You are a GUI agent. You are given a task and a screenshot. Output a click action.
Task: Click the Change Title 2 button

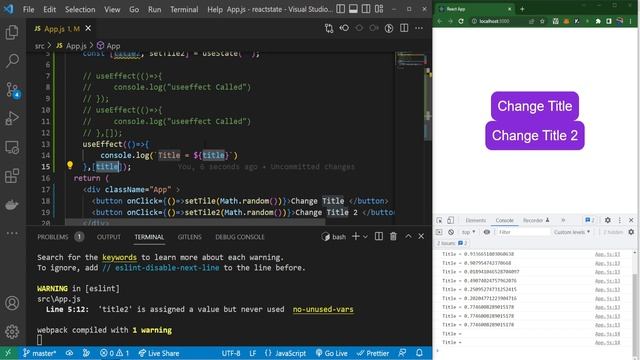535,136
